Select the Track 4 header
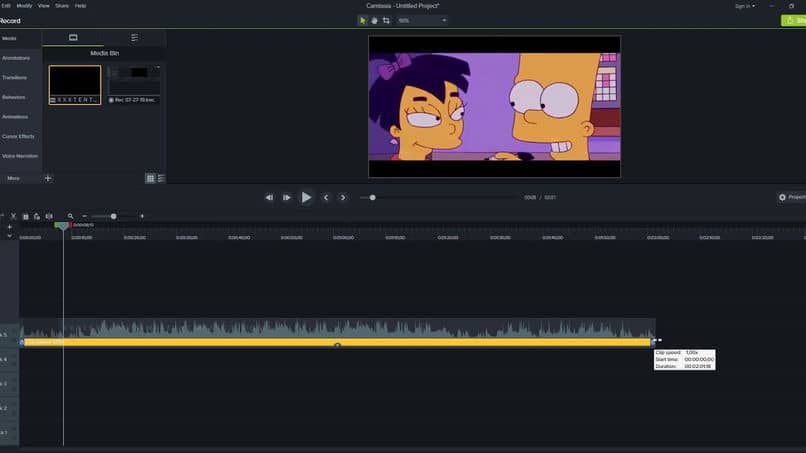This screenshot has height=453, width=806. (x=9, y=359)
